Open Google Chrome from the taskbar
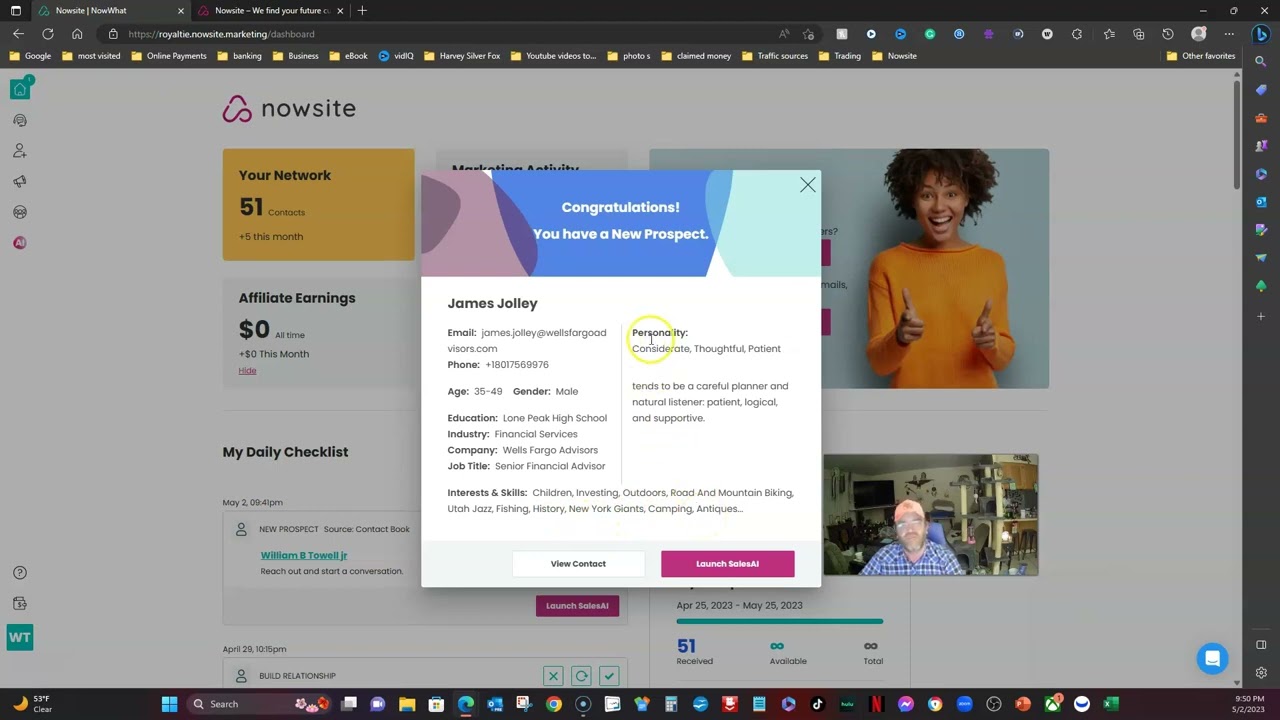This screenshot has height=720, width=1280. [553, 704]
